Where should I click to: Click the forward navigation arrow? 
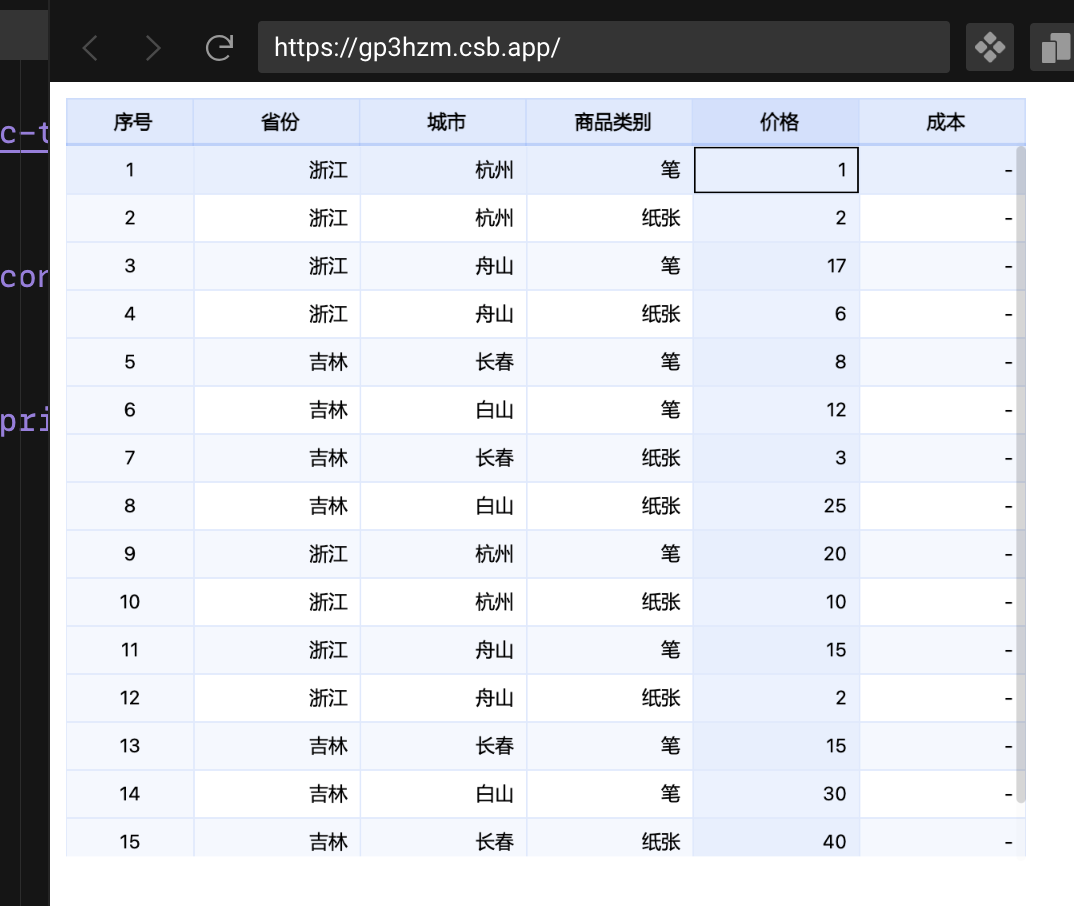tap(152, 46)
